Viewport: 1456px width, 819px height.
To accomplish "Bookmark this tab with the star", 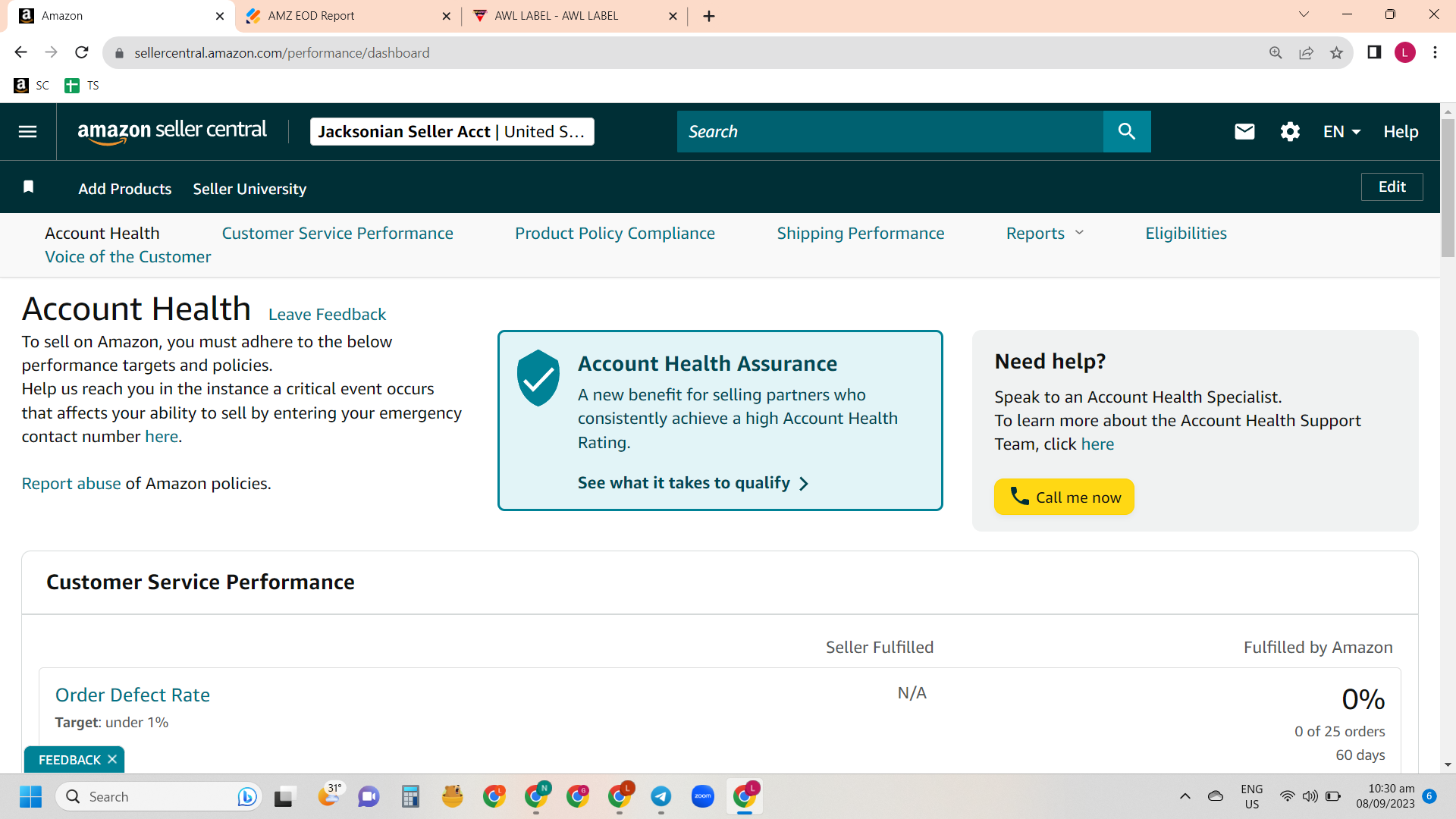I will [x=1336, y=52].
